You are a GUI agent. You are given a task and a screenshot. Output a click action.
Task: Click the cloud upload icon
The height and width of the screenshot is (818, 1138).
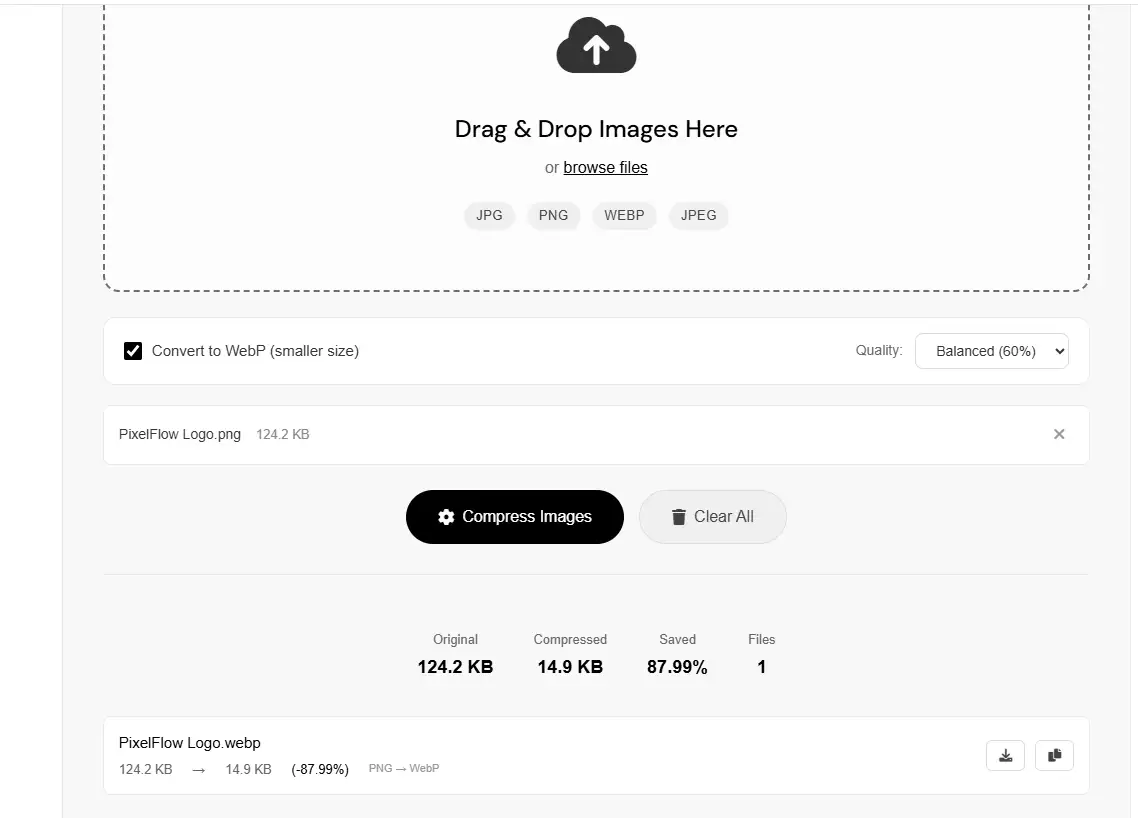tap(596, 46)
